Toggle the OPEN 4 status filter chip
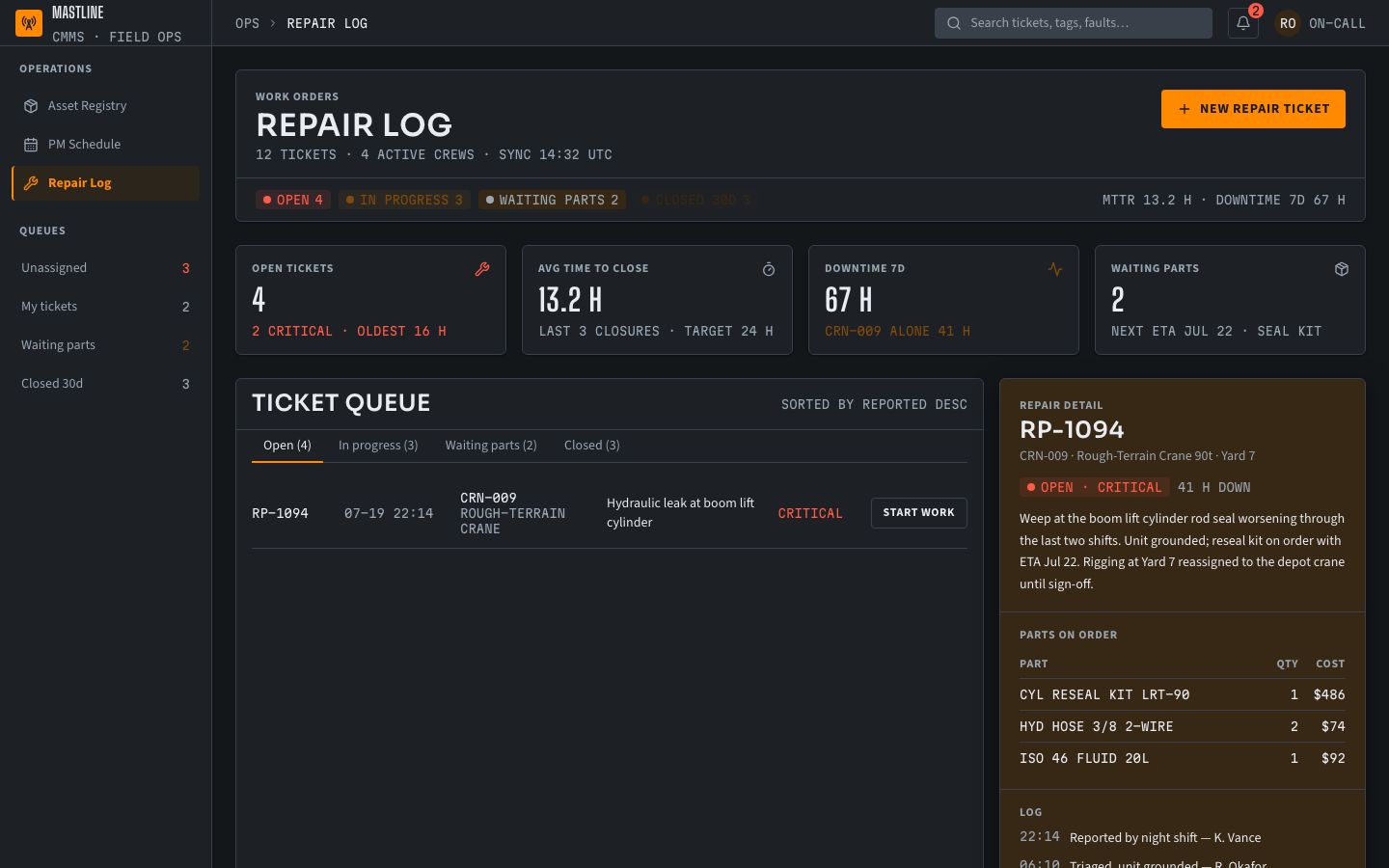 293,200
